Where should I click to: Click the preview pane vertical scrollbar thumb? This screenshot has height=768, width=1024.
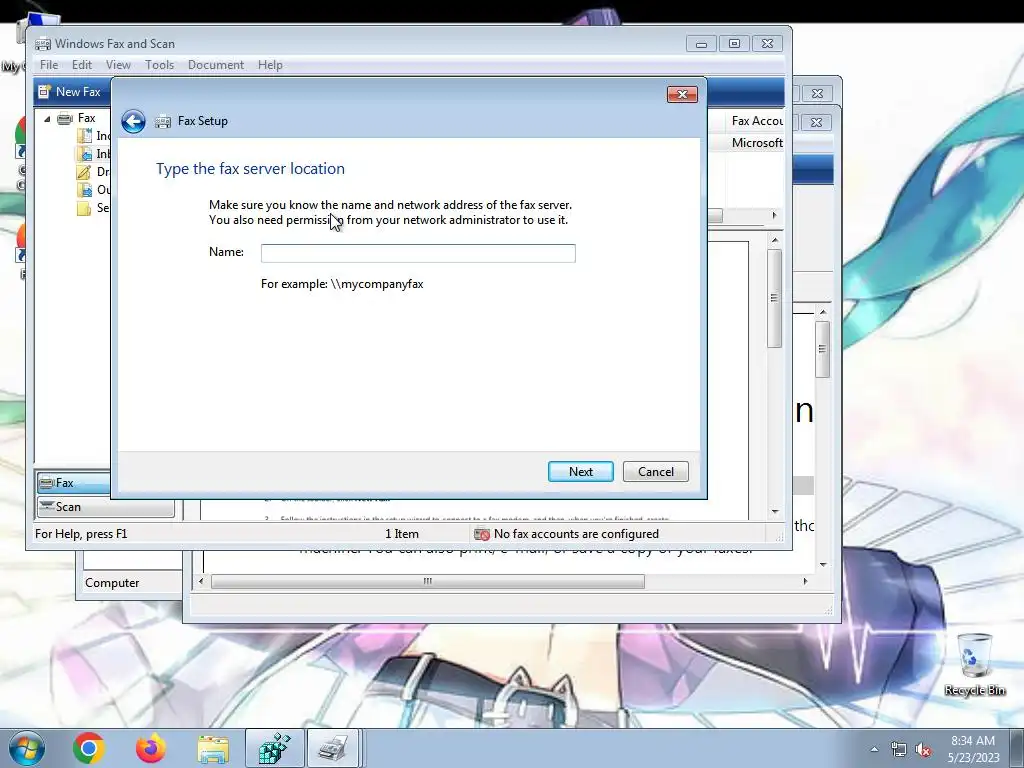(x=775, y=298)
